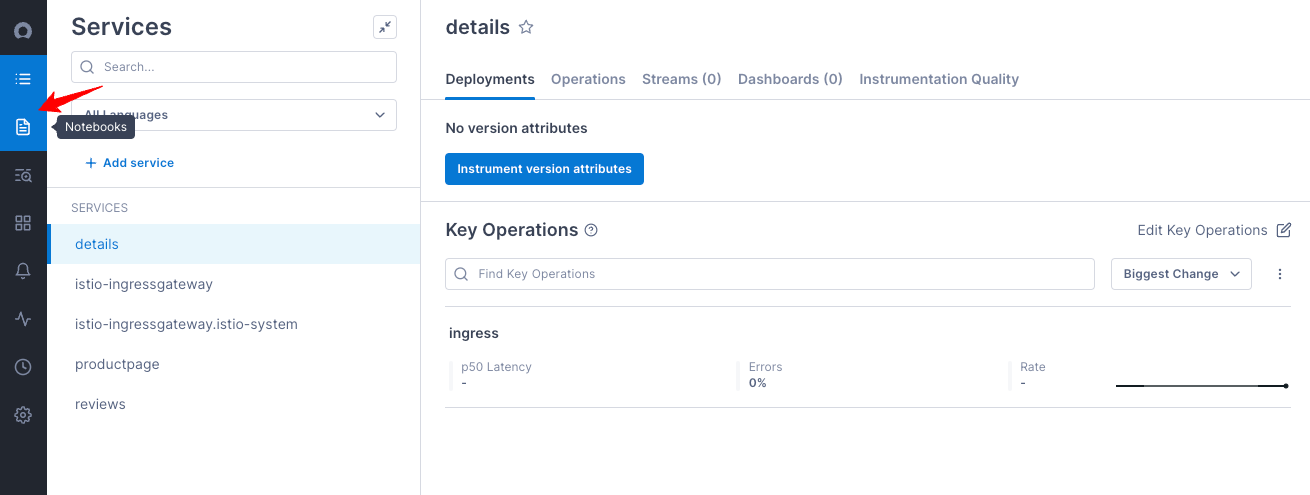The width and height of the screenshot is (1310, 495).
Task: Switch to the Operations tab
Action: 588,79
